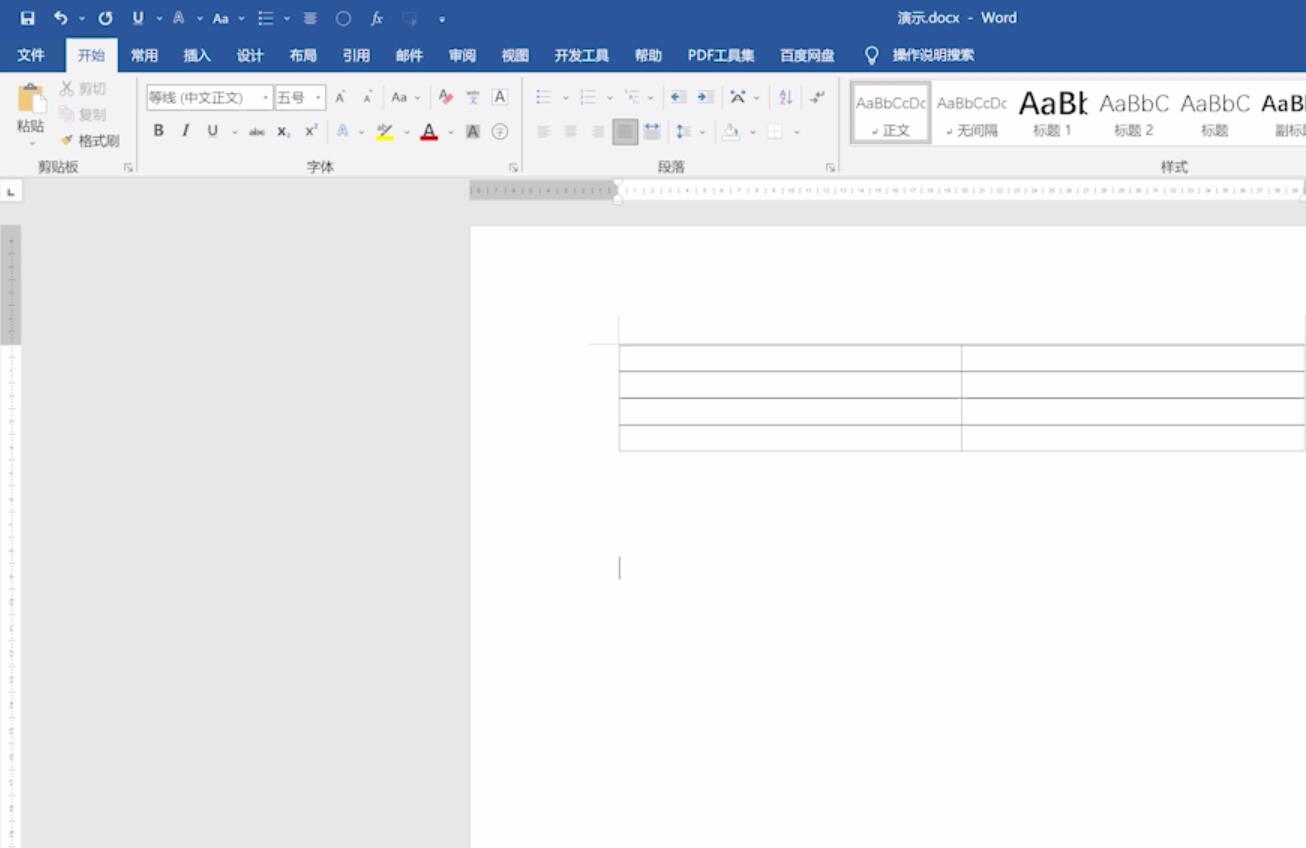Image resolution: width=1306 pixels, height=848 pixels.
Task: Click the fx formula icon in quick access toolbar
Action: click(377, 18)
